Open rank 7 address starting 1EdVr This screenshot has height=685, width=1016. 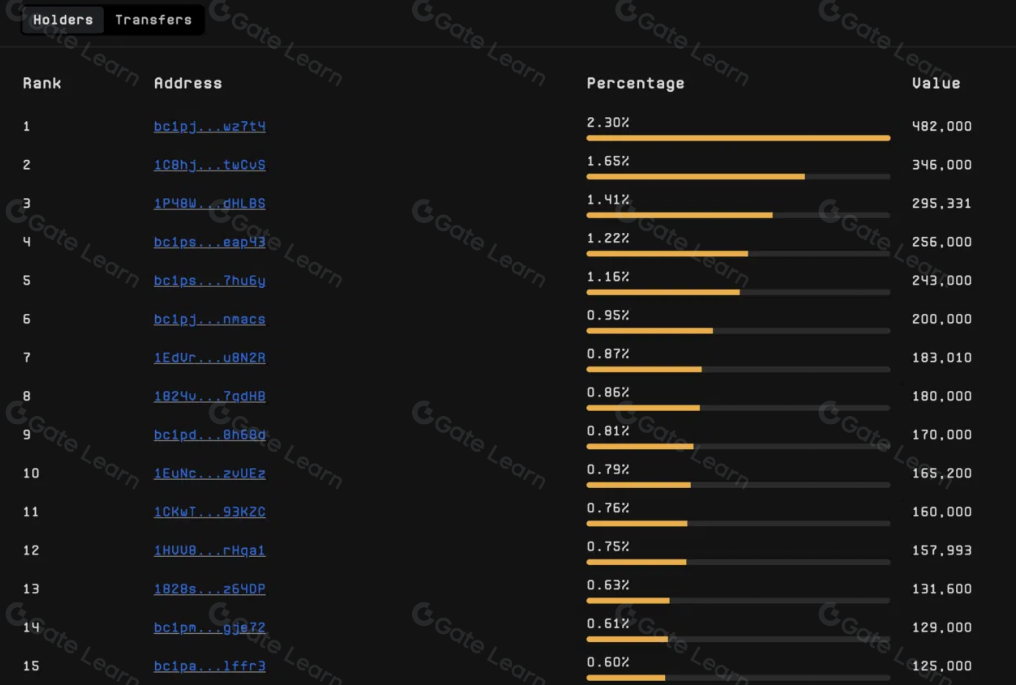pyautogui.click(x=210, y=358)
